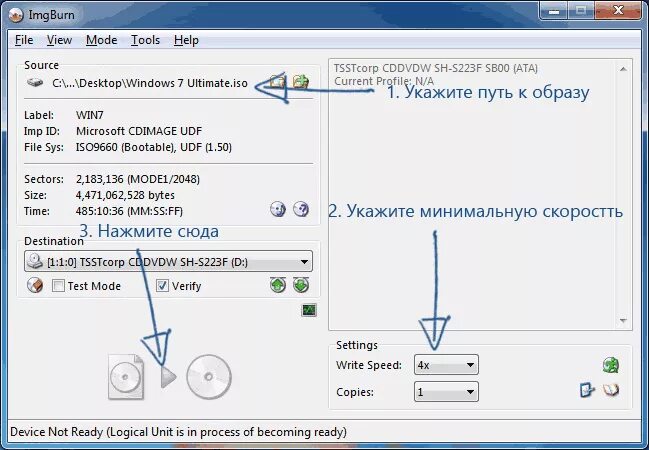Click the erase disc icon beside Test Mode
Image resolution: width=649 pixels, height=450 pixels.
pyautogui.click(x=35, y=285)
